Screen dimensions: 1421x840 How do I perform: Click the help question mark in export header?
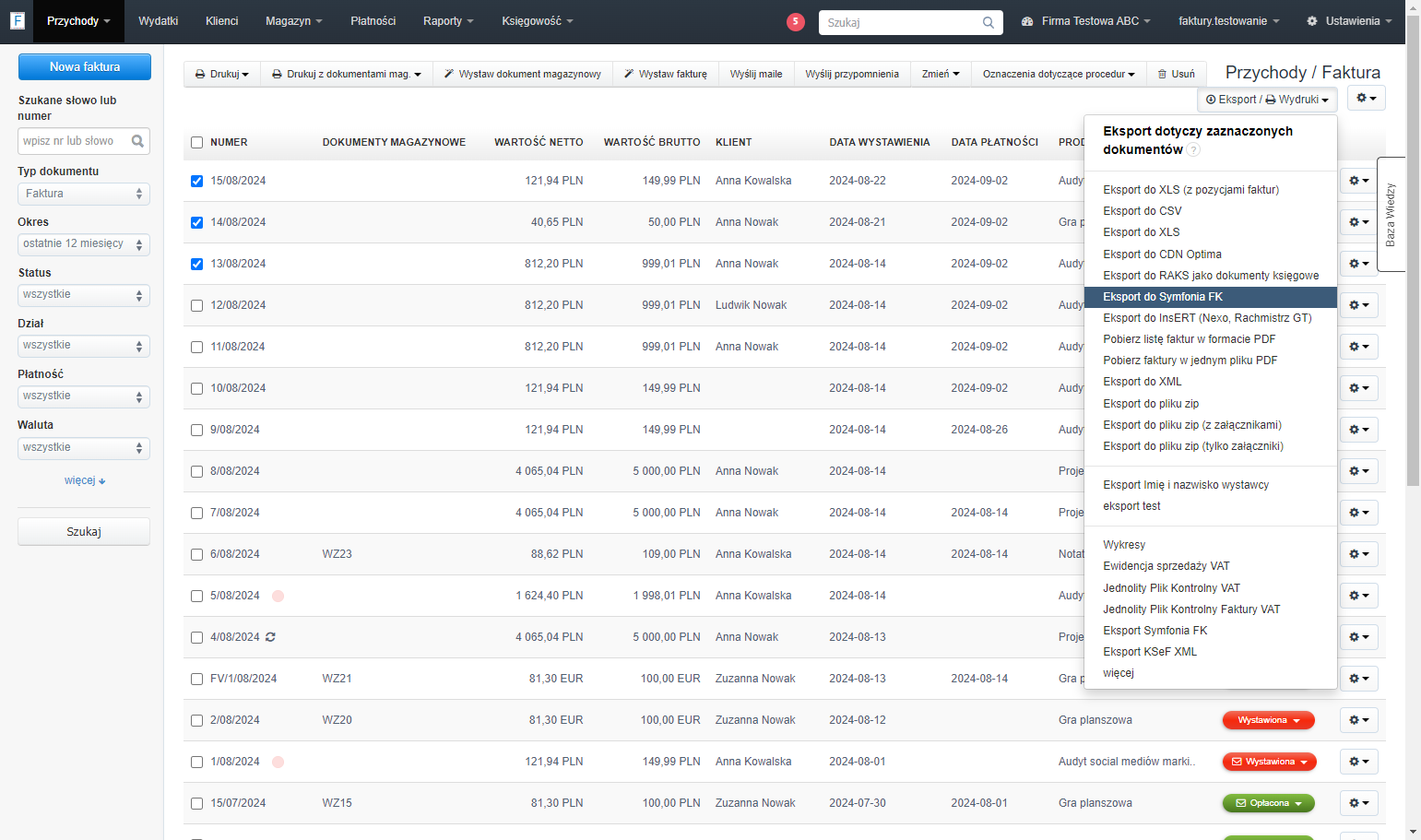[1194, 150]
